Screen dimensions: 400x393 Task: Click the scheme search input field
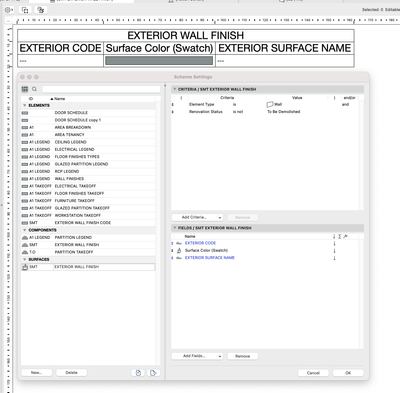tap(101, 89)
